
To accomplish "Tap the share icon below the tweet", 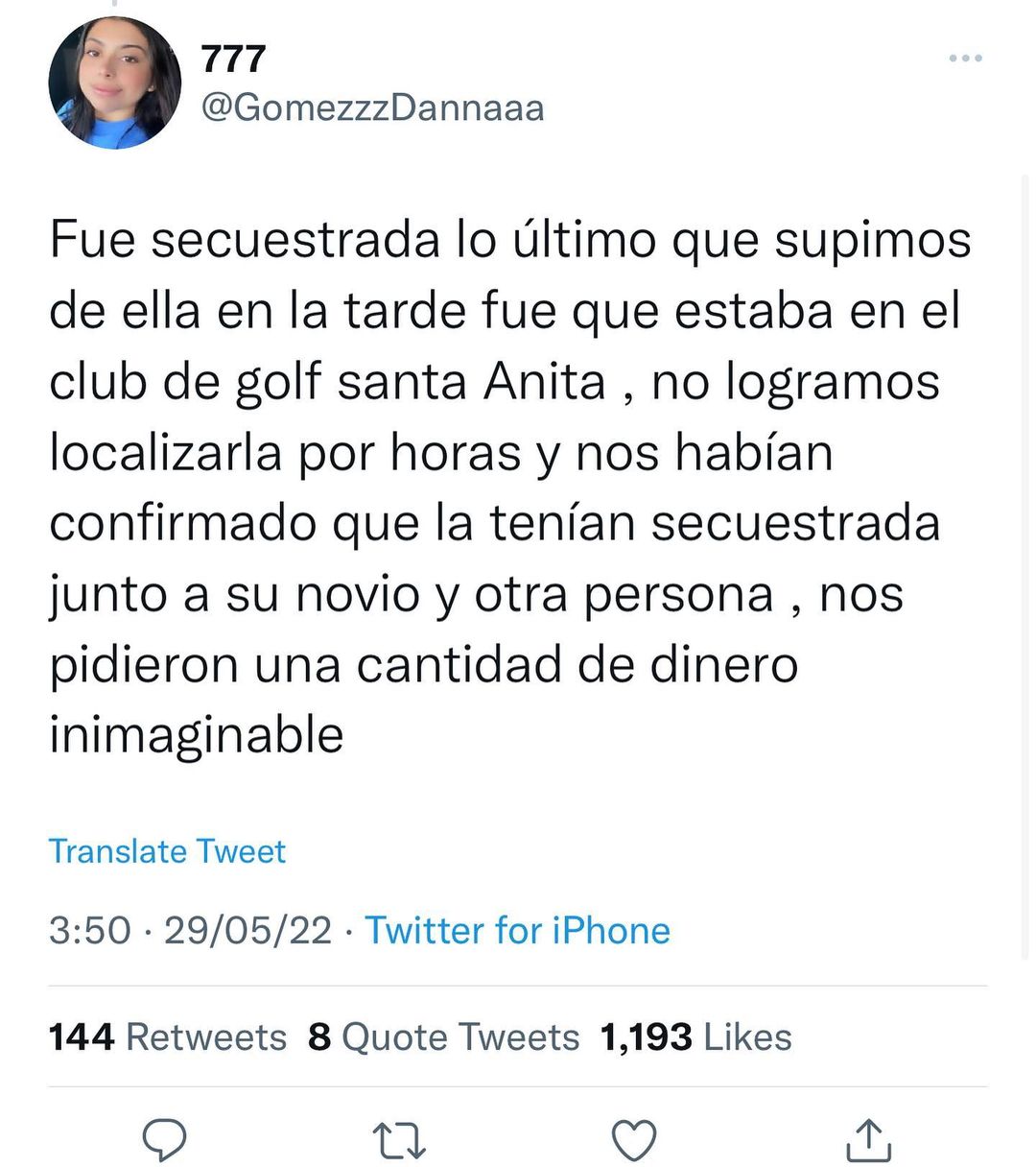I will [x=869, y=1140].
